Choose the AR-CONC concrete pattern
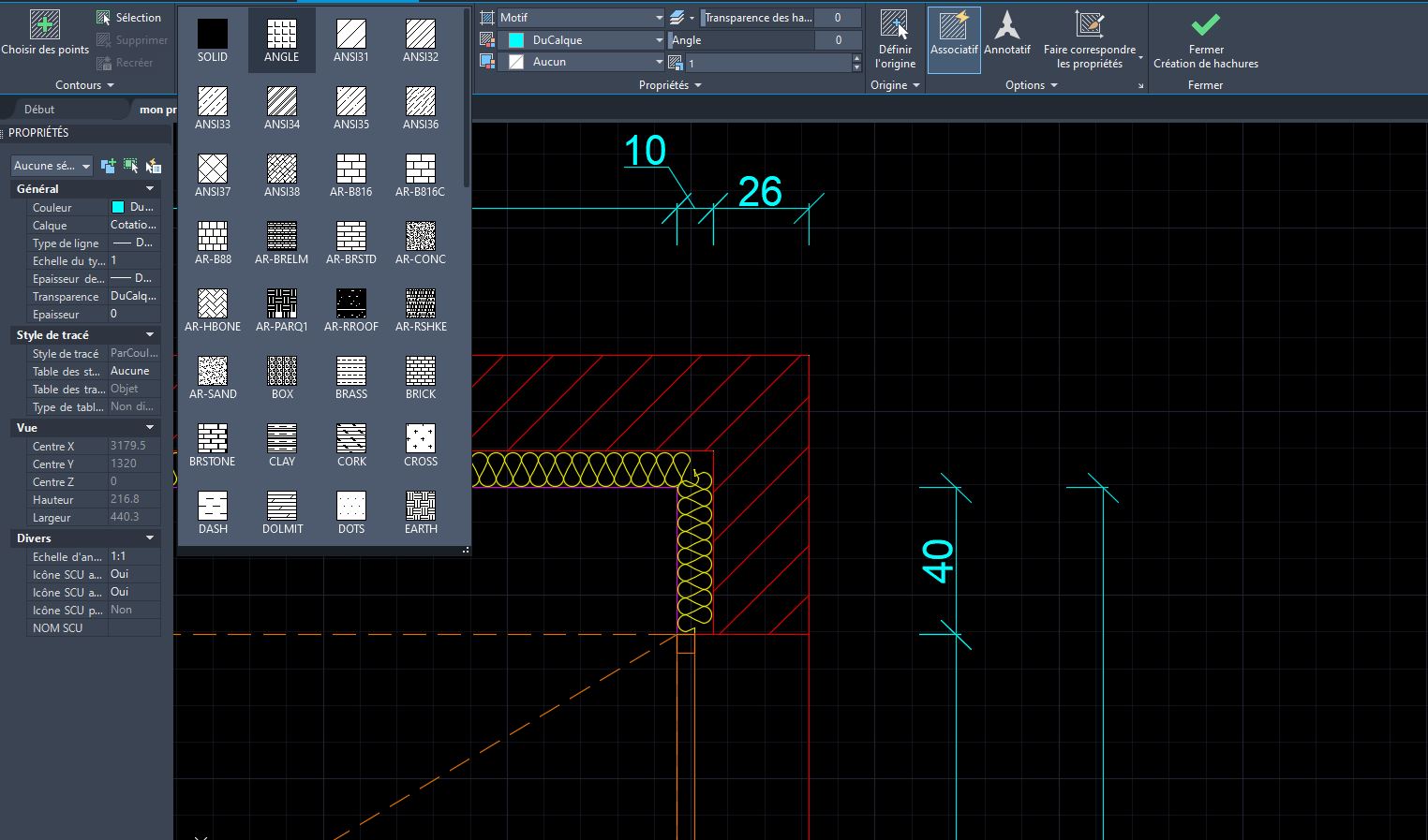 [420, 236]
